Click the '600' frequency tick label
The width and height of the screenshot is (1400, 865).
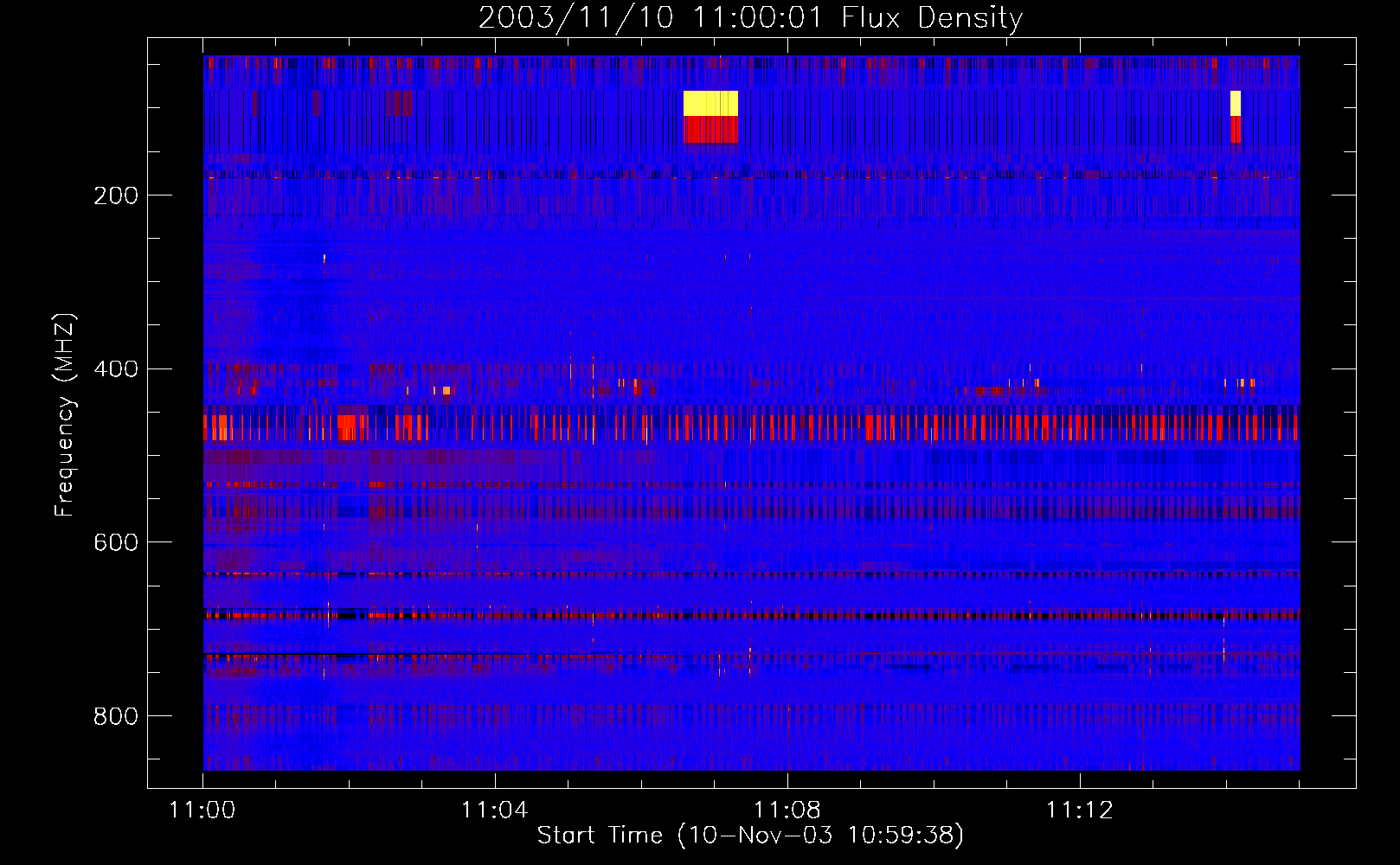116,542
